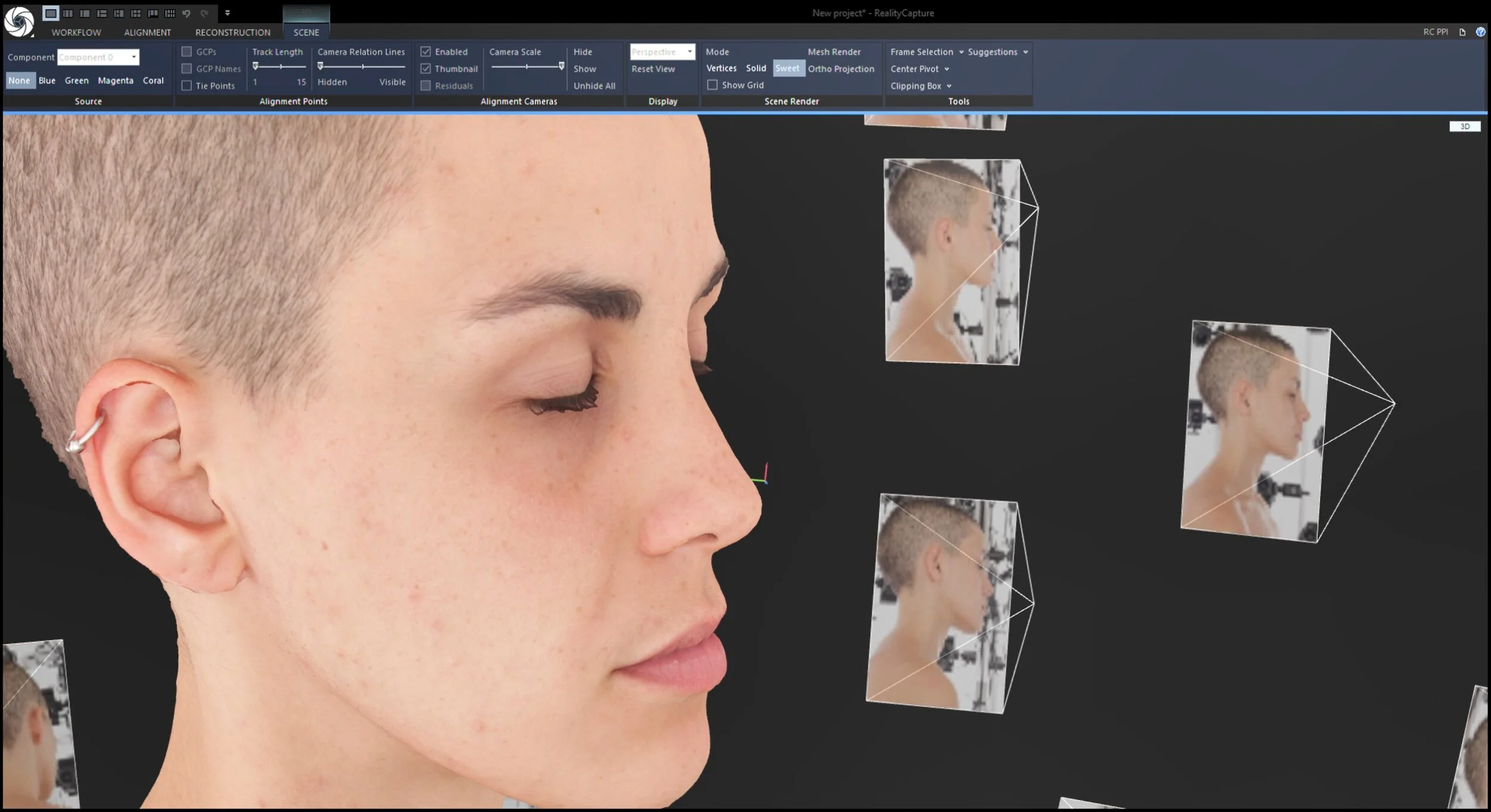Click the redo arrow icon

204,13
